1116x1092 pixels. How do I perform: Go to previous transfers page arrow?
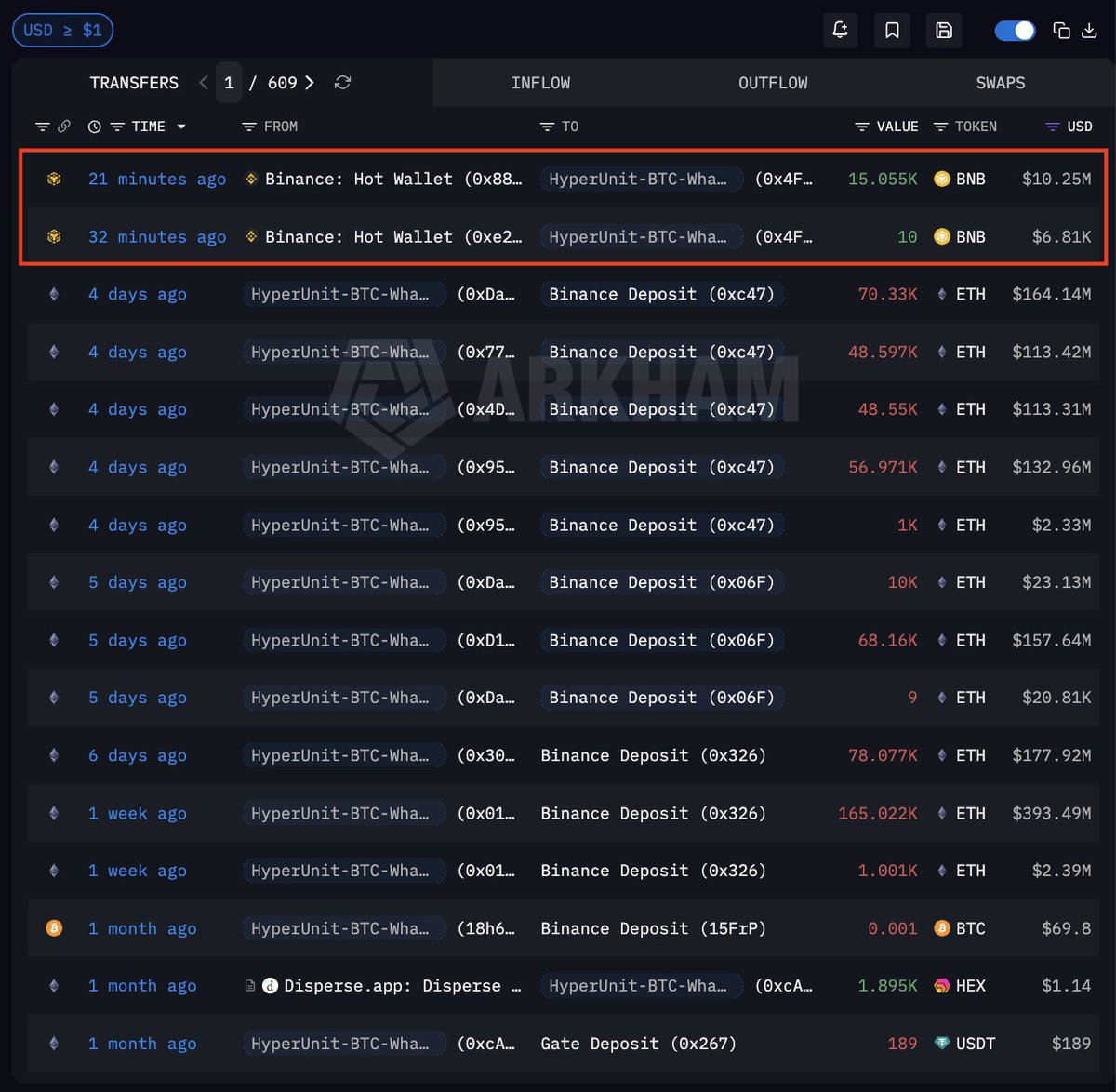[204, 83]
